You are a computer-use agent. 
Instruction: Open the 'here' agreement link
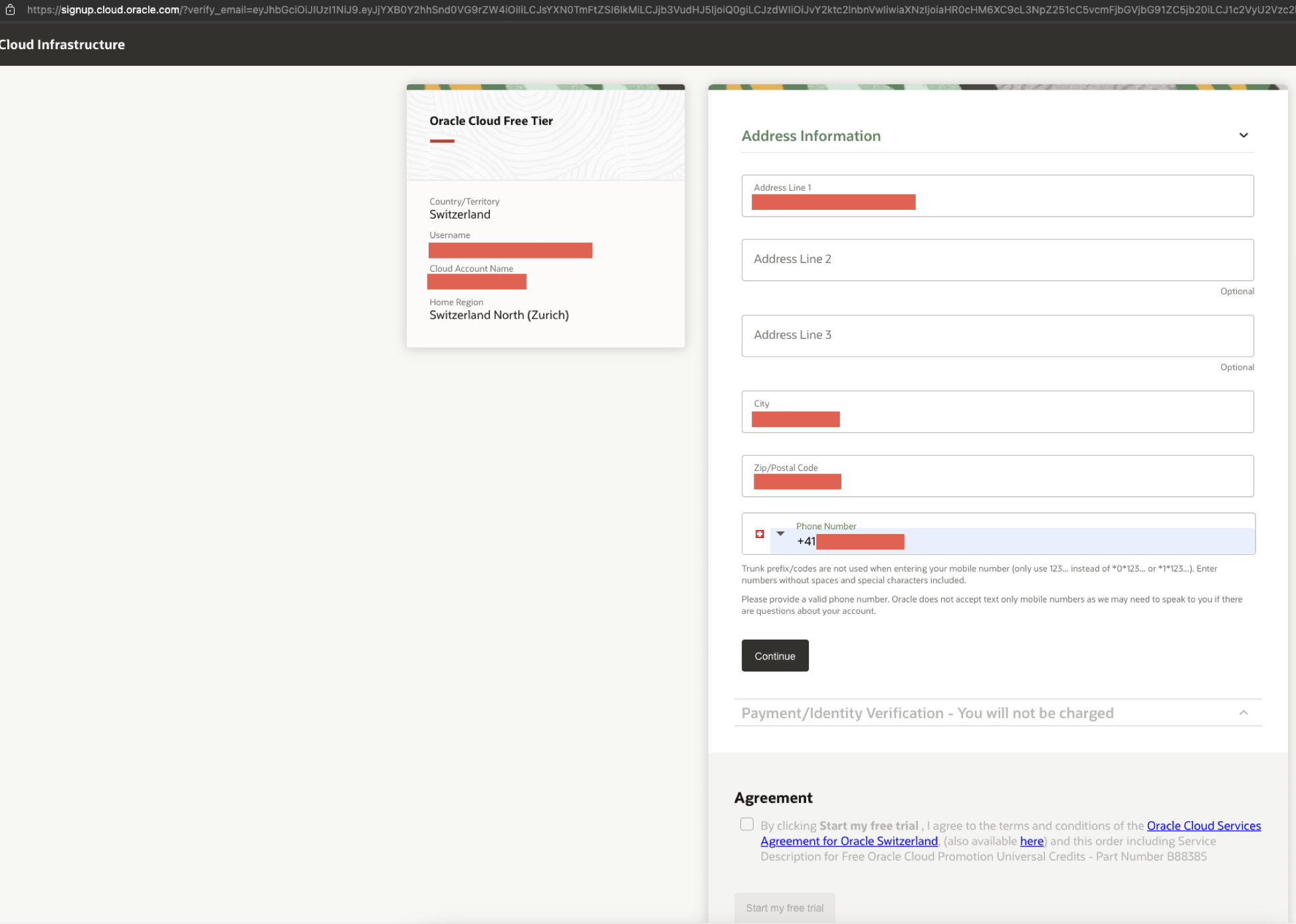[1031, 841]
